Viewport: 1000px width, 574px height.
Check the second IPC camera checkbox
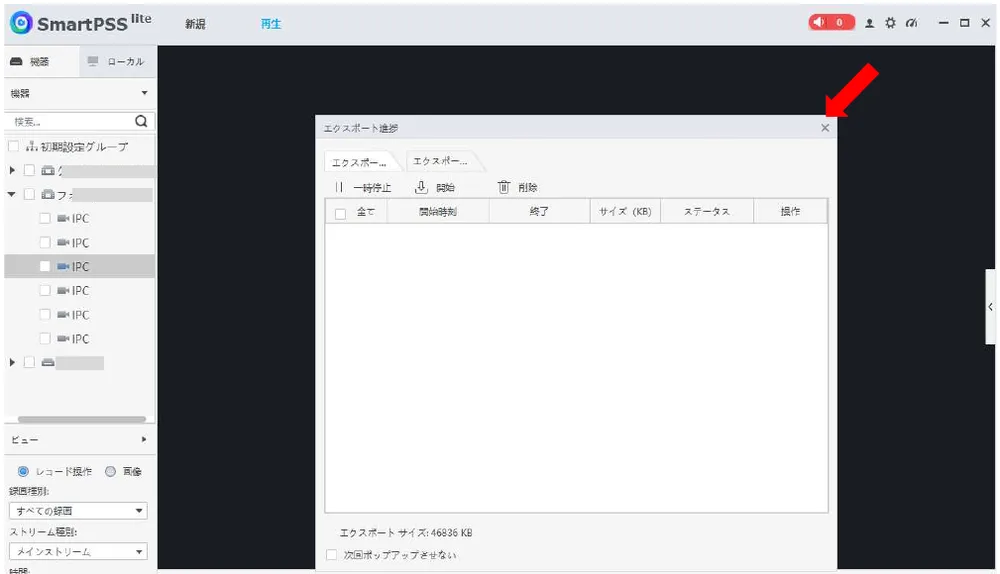(x=45, y=242)
